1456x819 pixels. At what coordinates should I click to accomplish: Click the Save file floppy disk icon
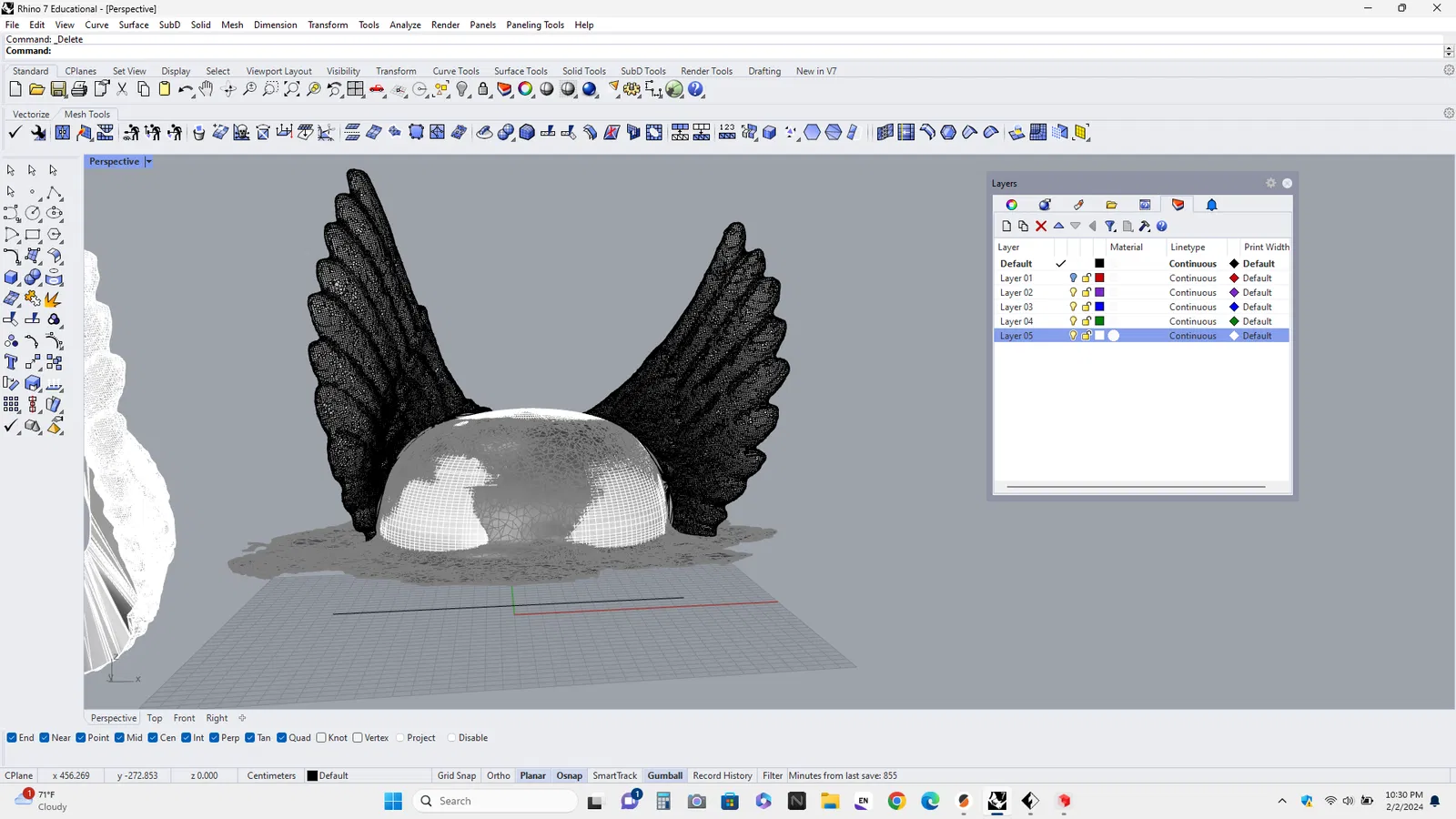58,89
